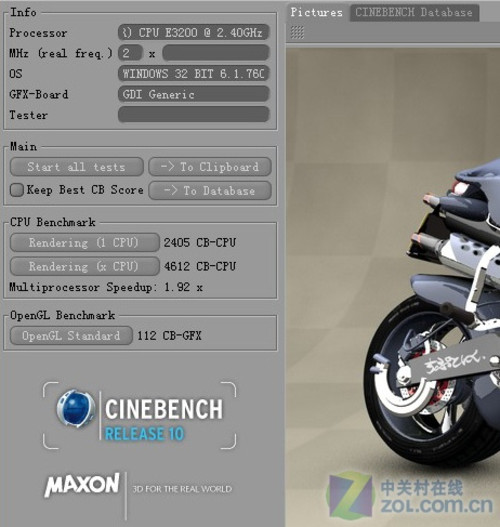Click the MAXON logo

82,485
